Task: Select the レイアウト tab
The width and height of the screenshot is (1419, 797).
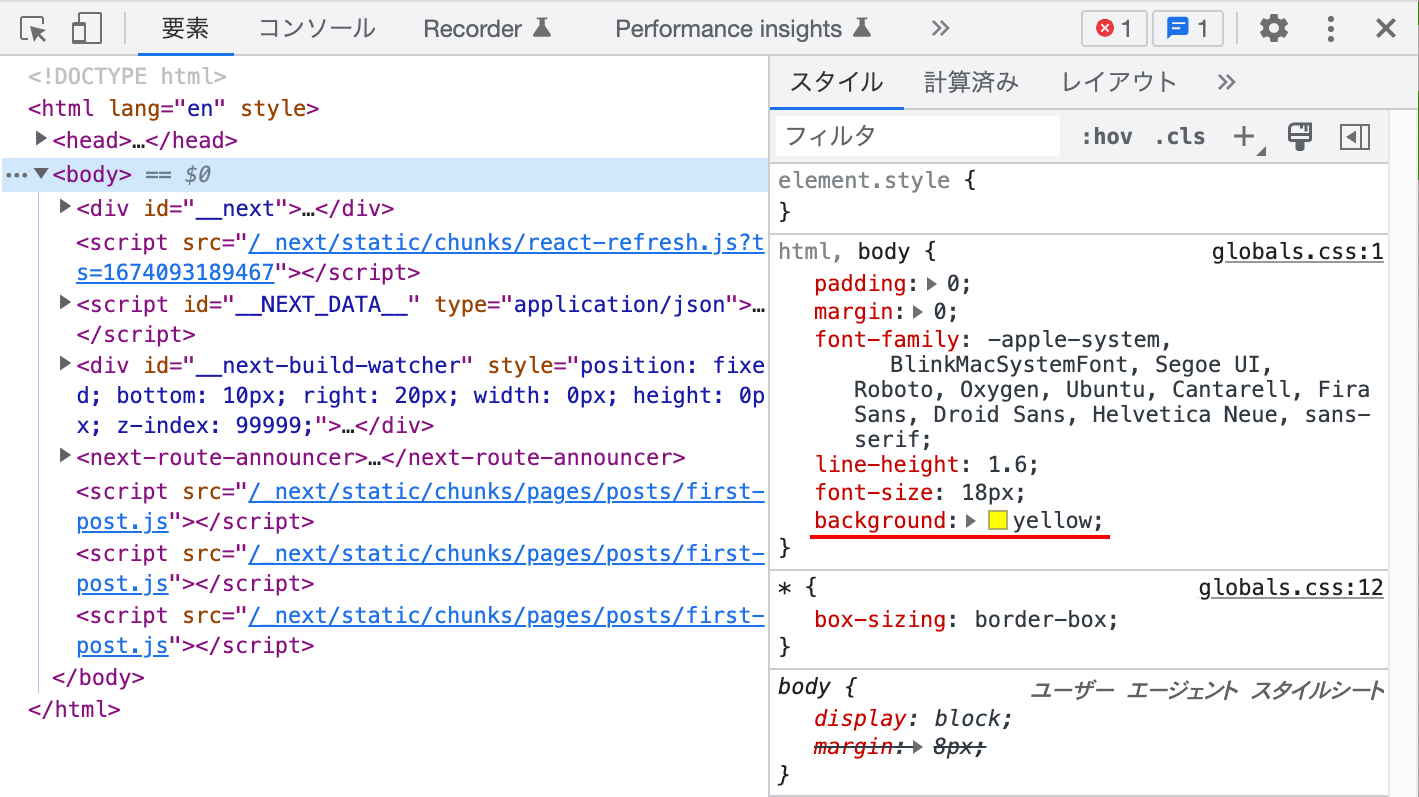Action: (1119, 82)
